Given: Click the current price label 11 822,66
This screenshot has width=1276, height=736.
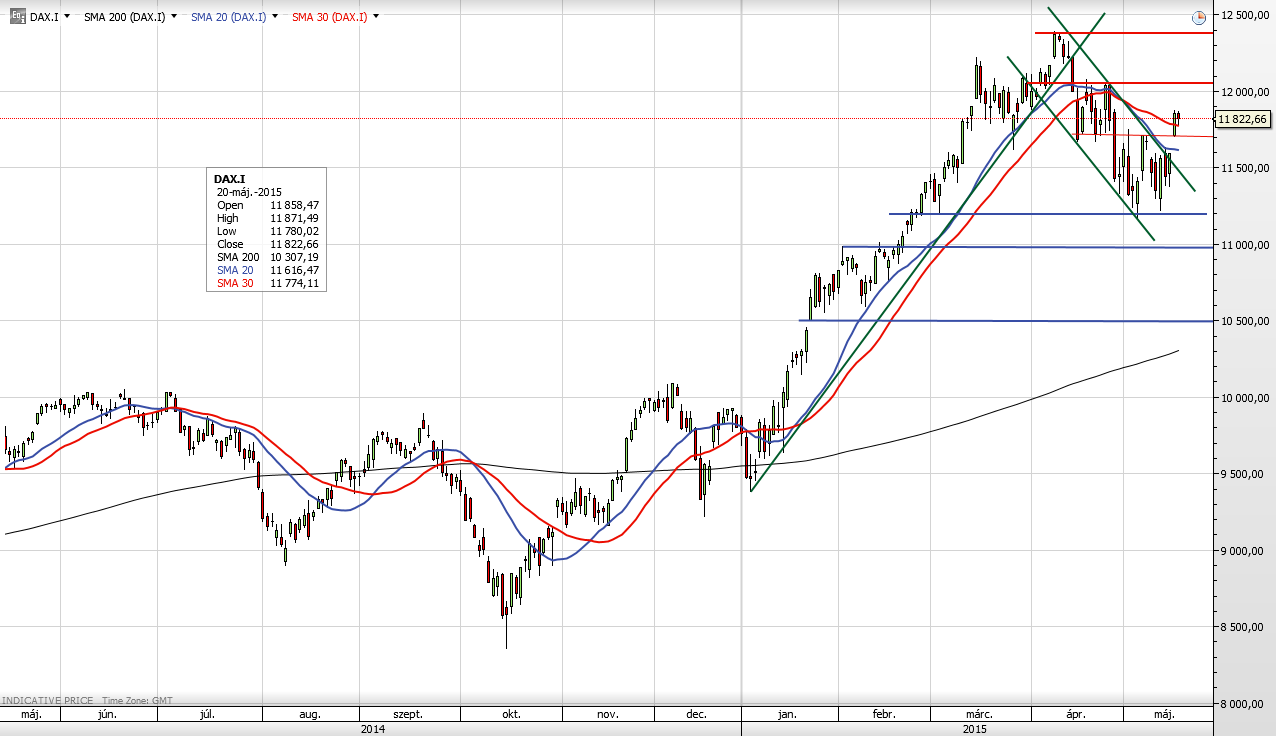Looking at the screenshot, I should click(1243, 119).
